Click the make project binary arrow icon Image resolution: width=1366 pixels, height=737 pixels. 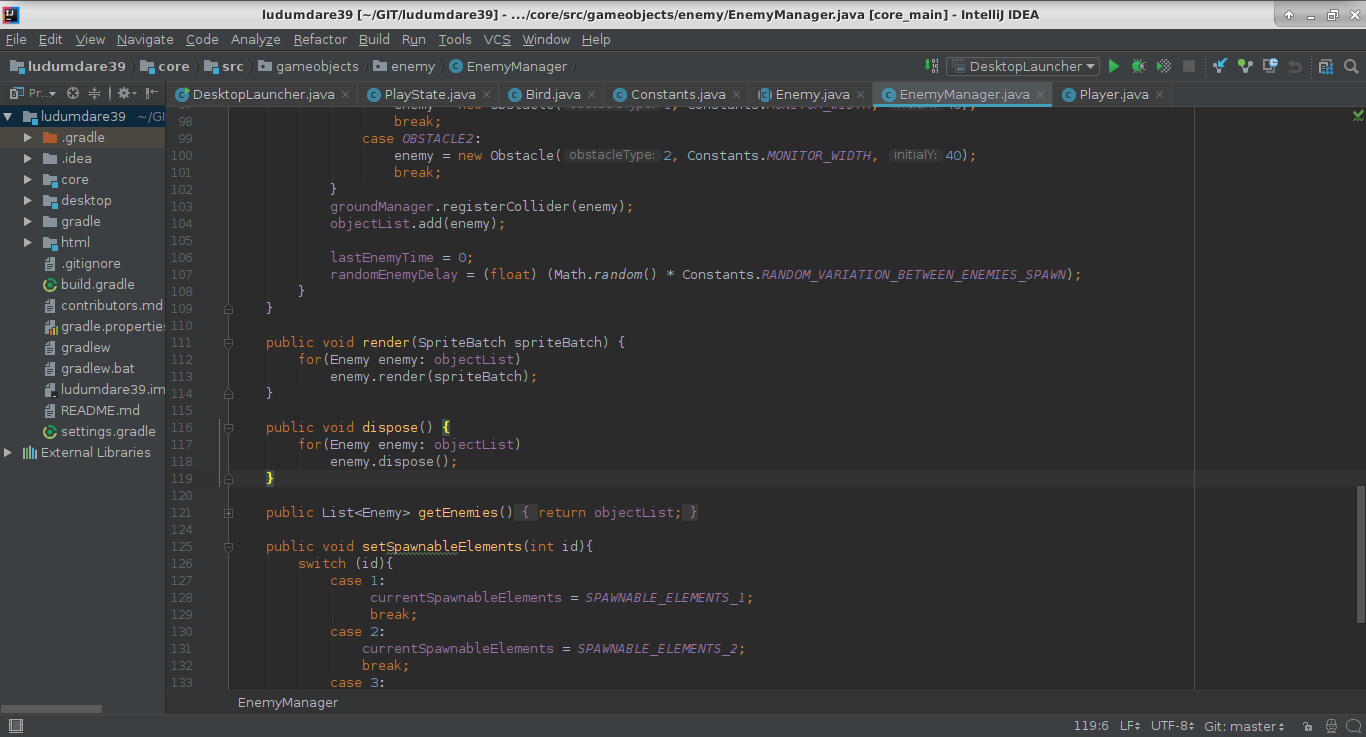click(x=932, y=66)
